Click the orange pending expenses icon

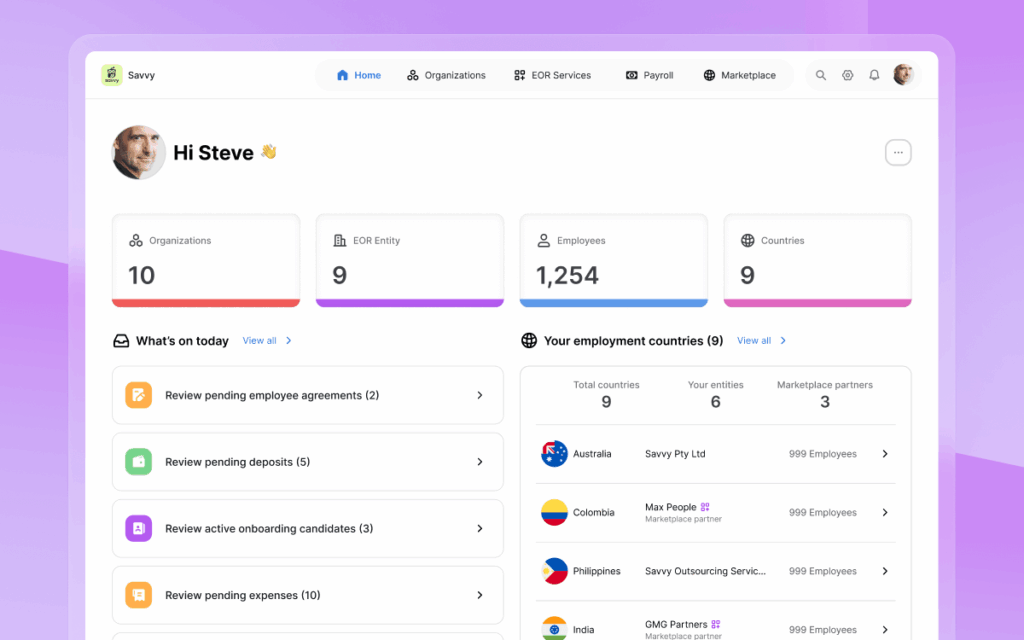point(138,595)
